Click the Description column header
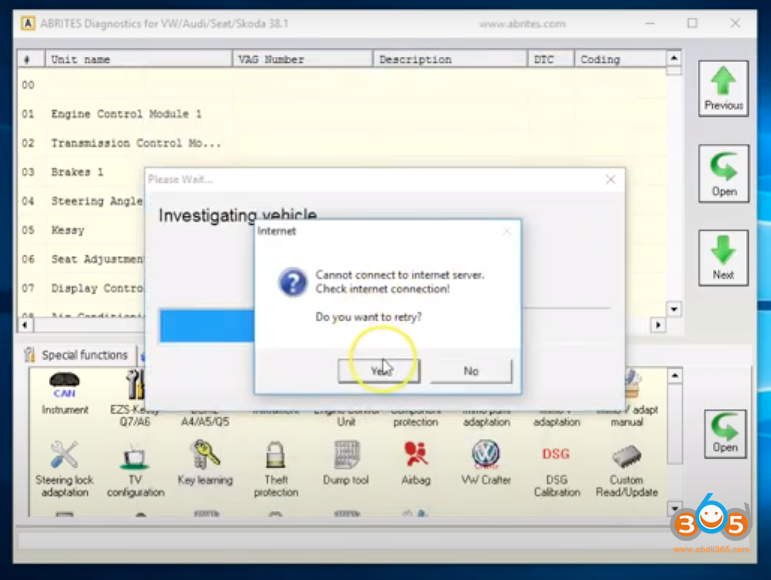This screenshot has width=771, height=580. 450,59
